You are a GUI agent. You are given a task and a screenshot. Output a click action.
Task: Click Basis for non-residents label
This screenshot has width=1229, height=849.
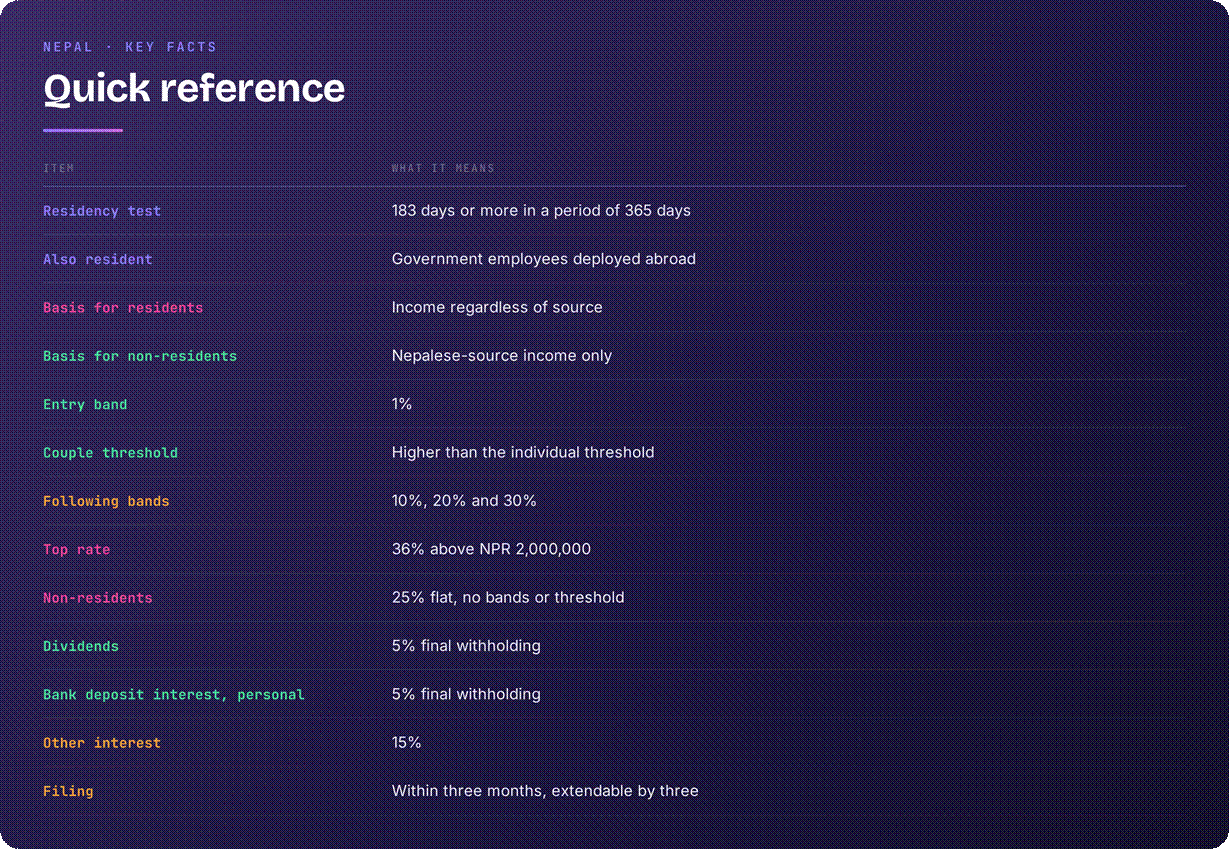[x=140, y=356]
